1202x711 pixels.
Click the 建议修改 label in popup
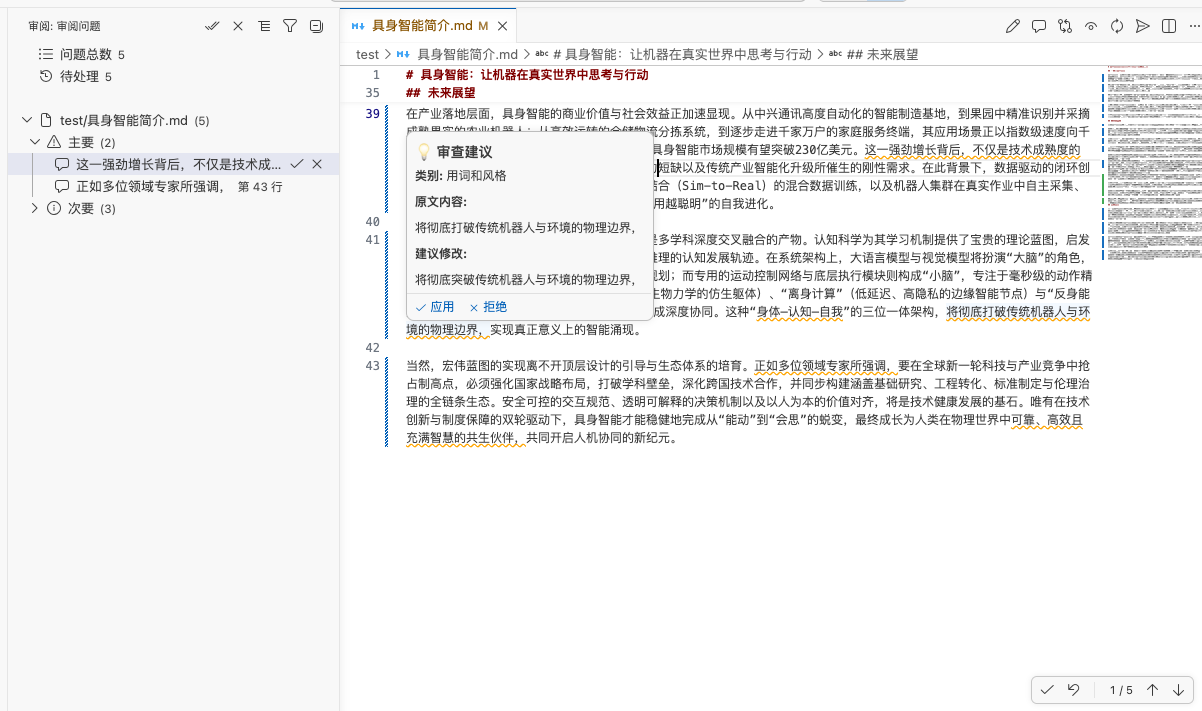pyautogui.click(x=441, y=253)
